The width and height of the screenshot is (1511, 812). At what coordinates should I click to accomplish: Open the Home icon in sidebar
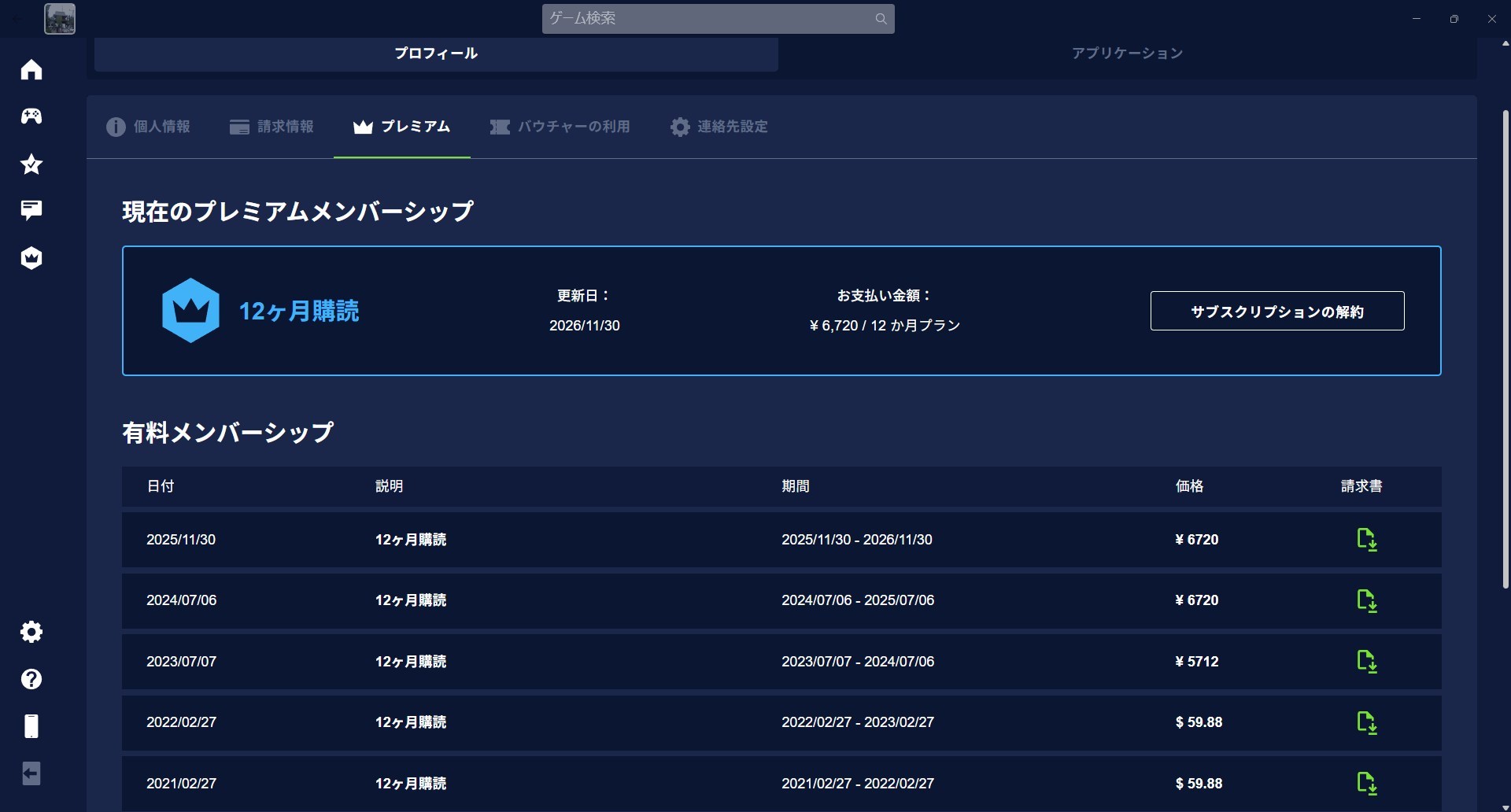pos(31,70)
